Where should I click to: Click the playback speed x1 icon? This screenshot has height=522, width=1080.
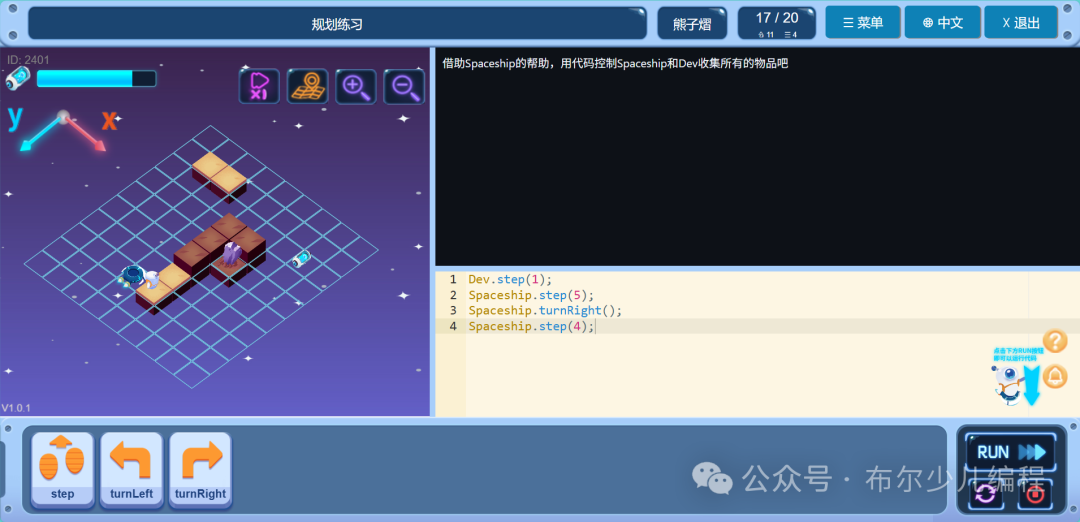[x=259, y=86]
